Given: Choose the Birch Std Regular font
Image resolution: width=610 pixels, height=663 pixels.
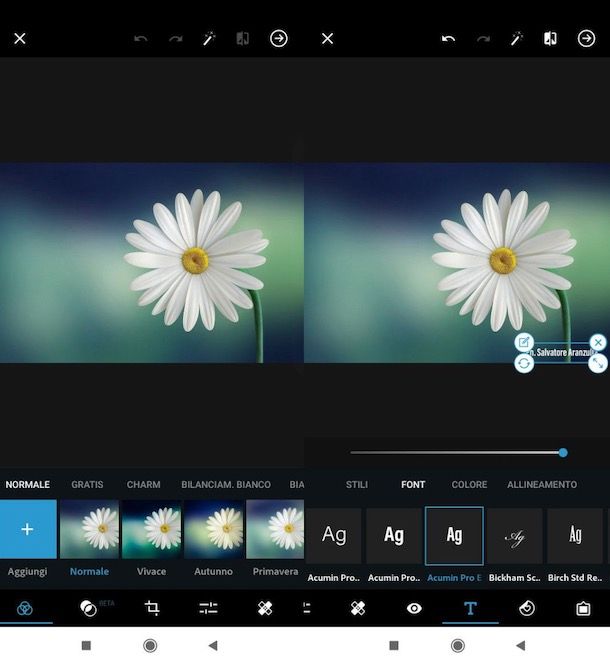Looking at the screenshot, I should [x=575, y=536].
